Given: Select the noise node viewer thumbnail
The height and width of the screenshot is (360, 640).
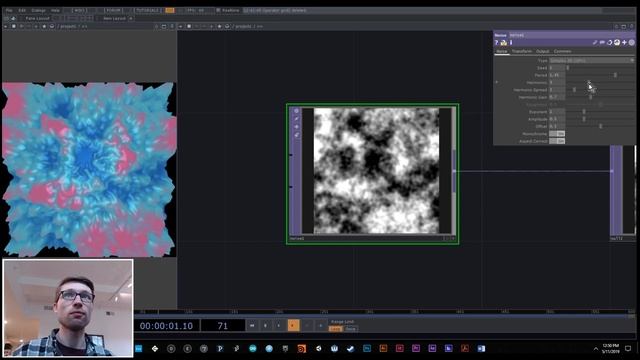Looking at the screenshot, I should pos(376,171).
